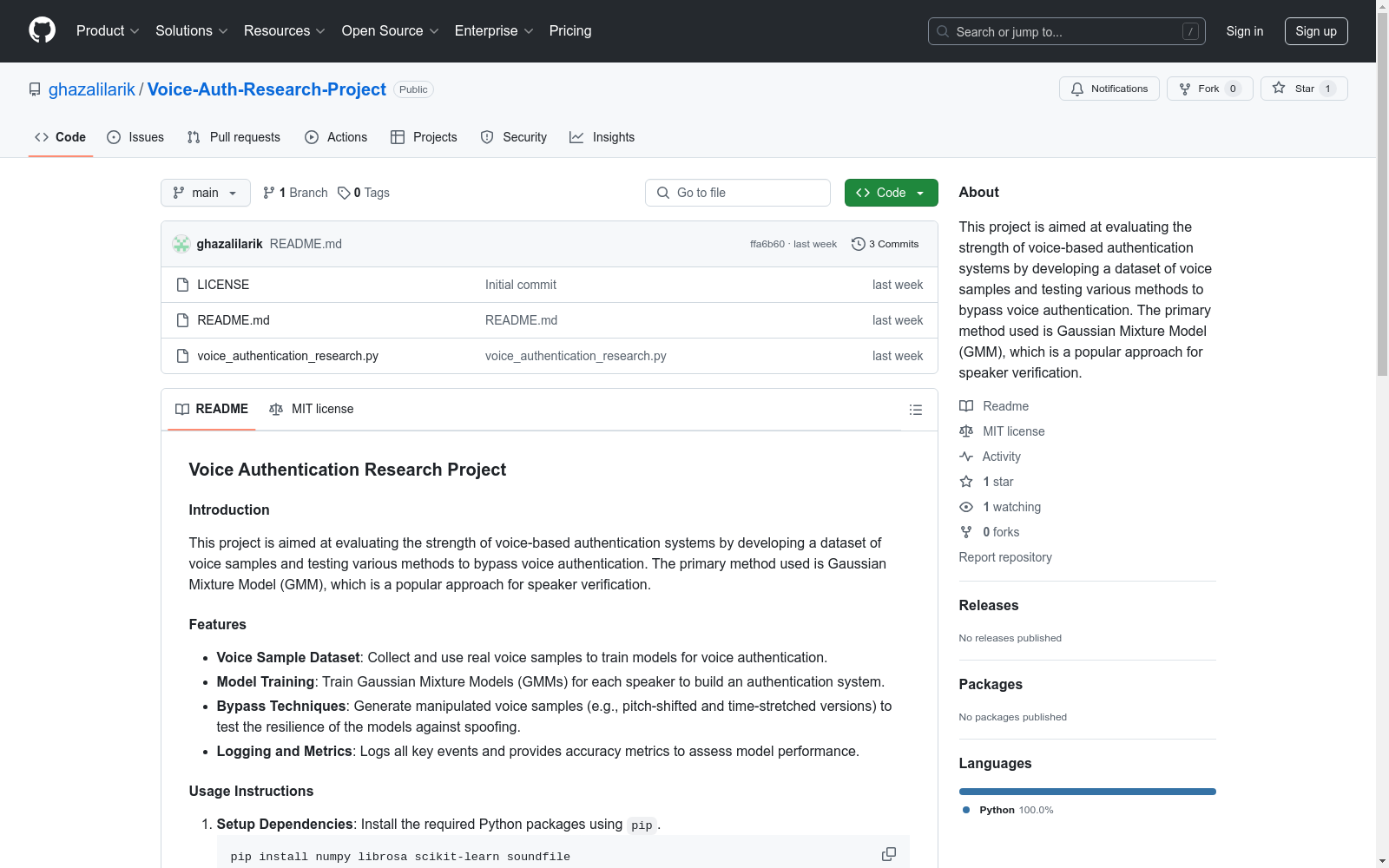The image size is (1389, 868).
Task: Open Initial commit message link
Action: (x=521, y=285)
